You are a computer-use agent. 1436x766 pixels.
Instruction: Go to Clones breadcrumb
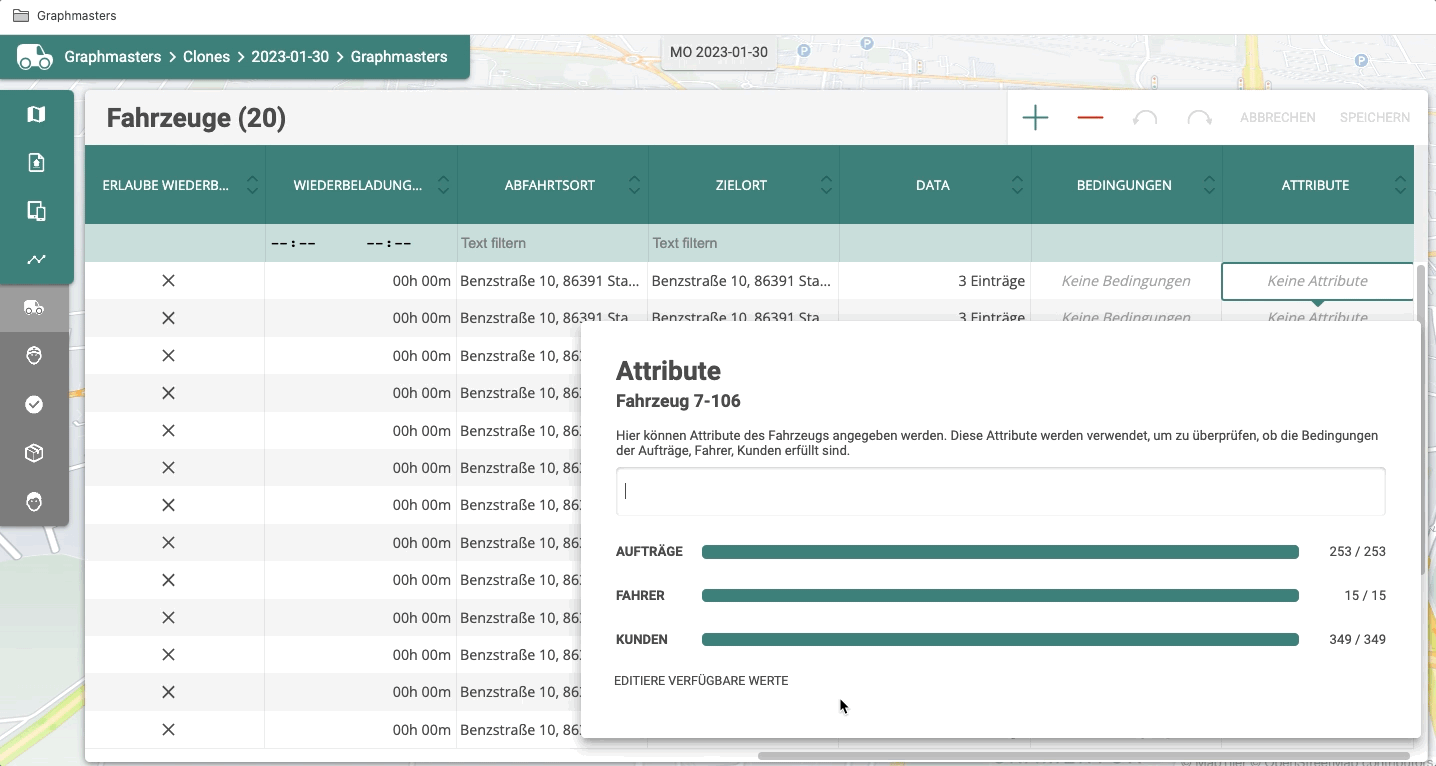[206, 57]
